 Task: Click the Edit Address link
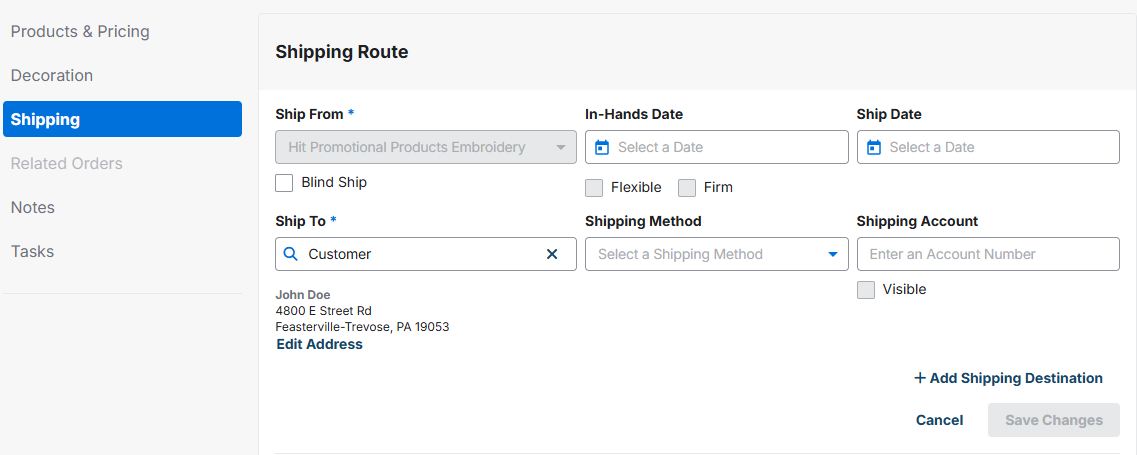319,344
